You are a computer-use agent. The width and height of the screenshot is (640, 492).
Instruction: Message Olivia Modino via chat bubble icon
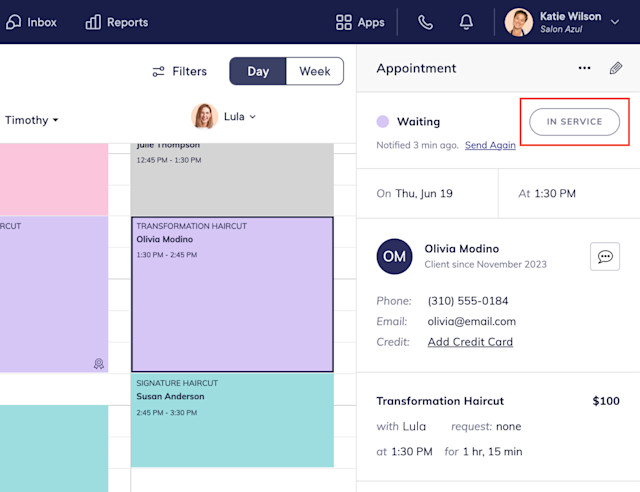coord(605,256)
